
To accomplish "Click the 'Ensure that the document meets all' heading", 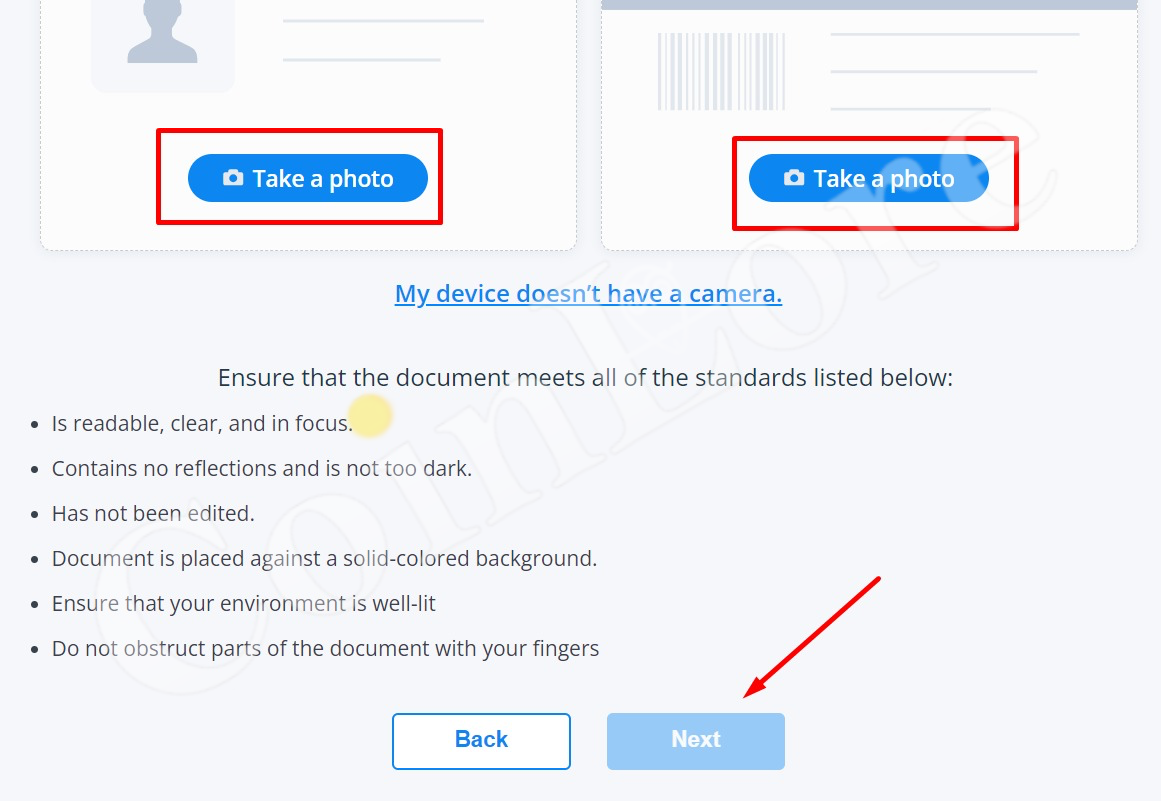I will [x=585, y=378].
